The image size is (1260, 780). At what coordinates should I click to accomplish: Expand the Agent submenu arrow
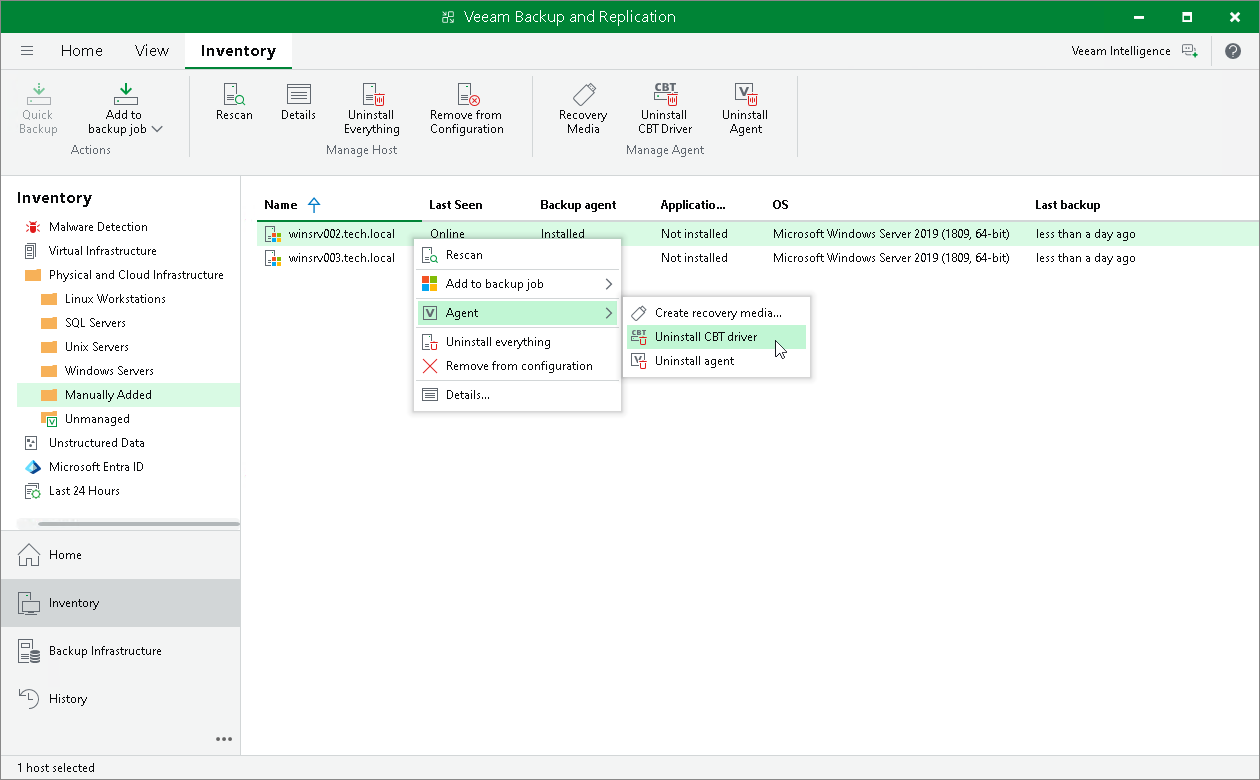click(x=609, y=313)
